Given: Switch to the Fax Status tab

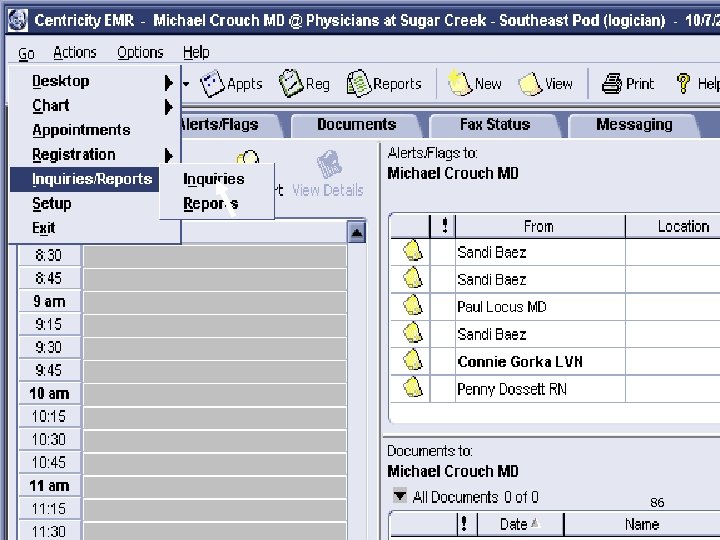Looking at the screenshot, I should [495, 124].
